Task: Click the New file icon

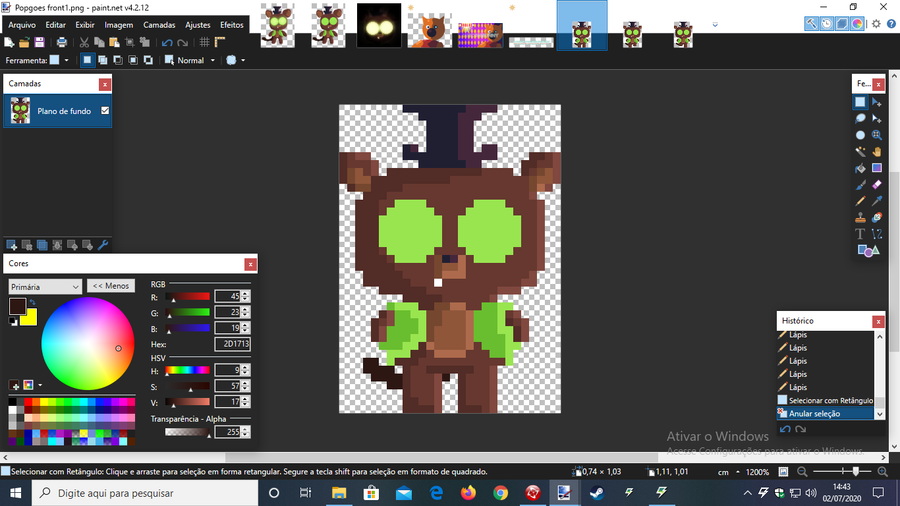Action: pos(9,42)
